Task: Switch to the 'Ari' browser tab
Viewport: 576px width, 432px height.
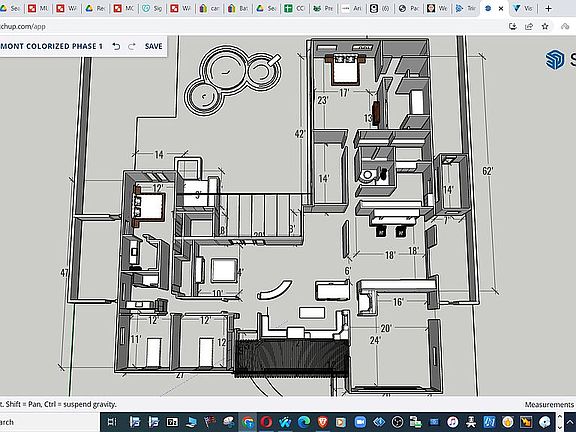Action: coord(352,8)
